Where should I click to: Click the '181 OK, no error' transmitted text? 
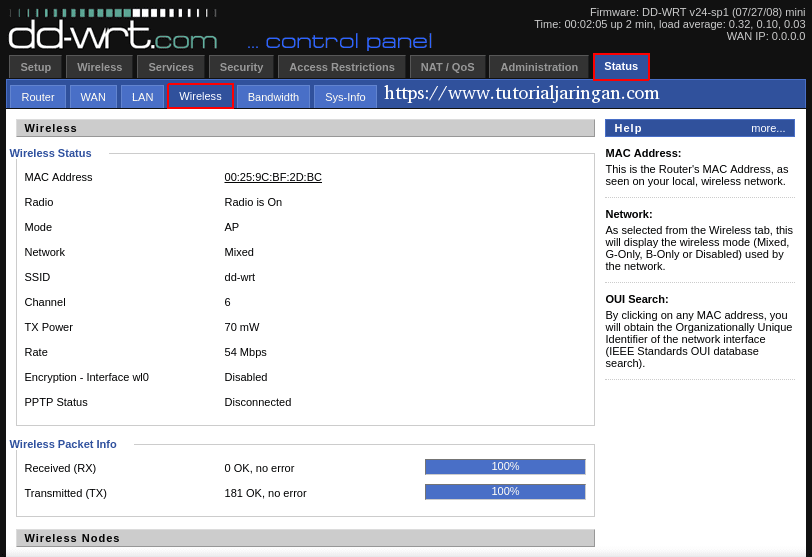point(266,493)
